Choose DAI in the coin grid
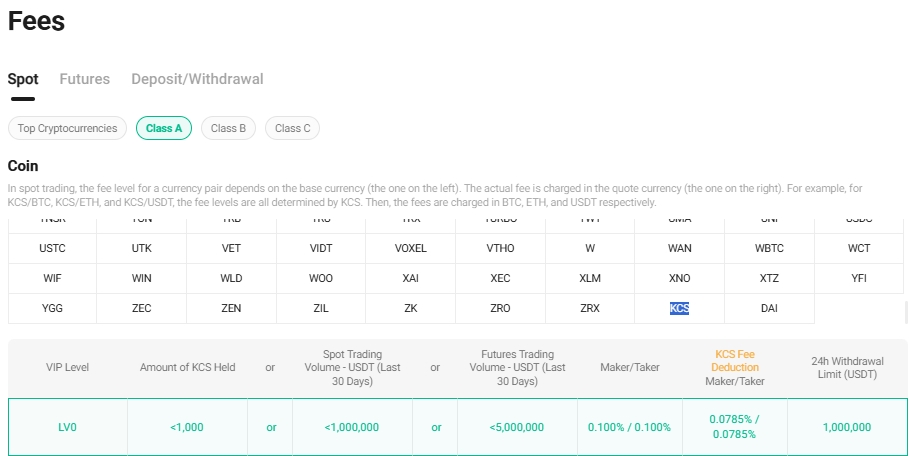The image size is (910, 456). point(769,308)
